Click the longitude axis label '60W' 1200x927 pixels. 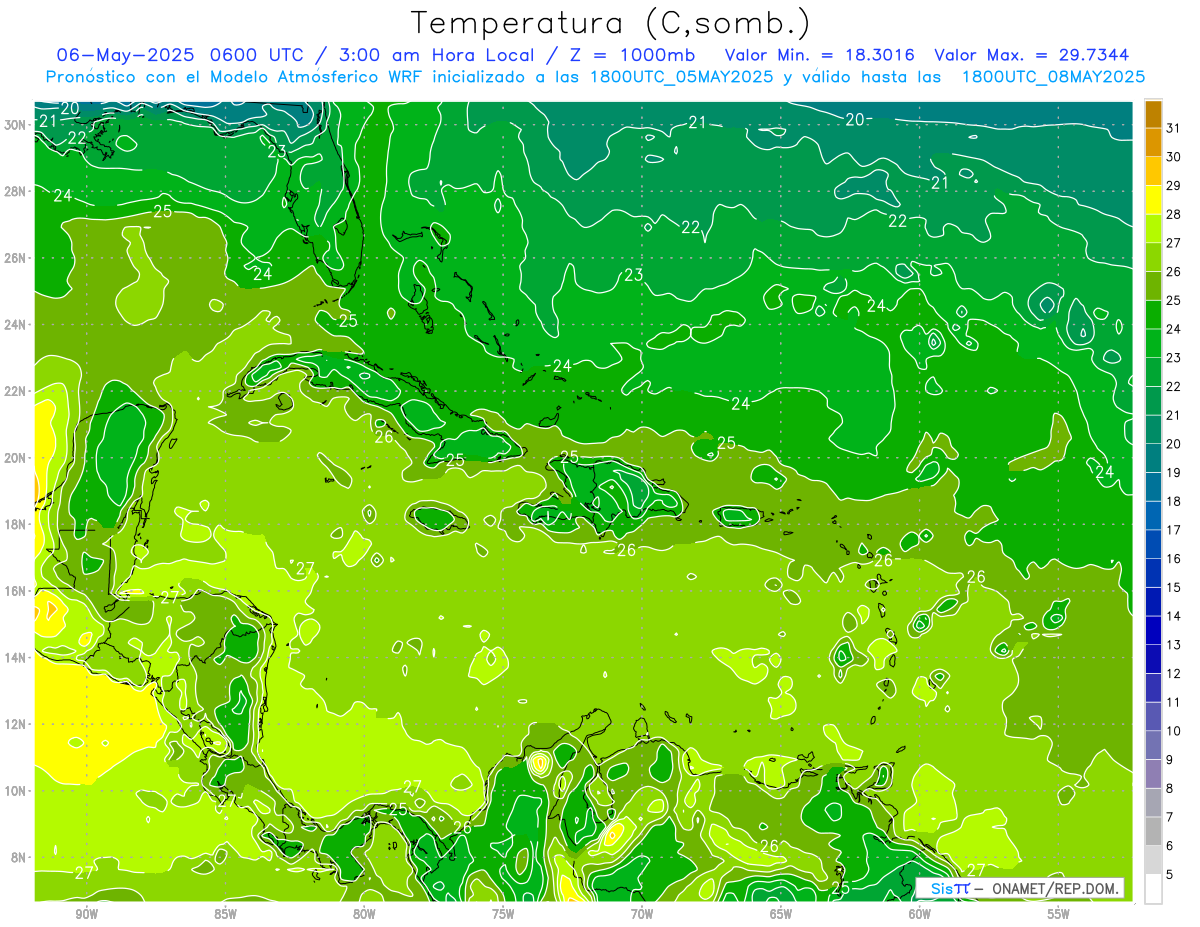click(x=920, y=914)
